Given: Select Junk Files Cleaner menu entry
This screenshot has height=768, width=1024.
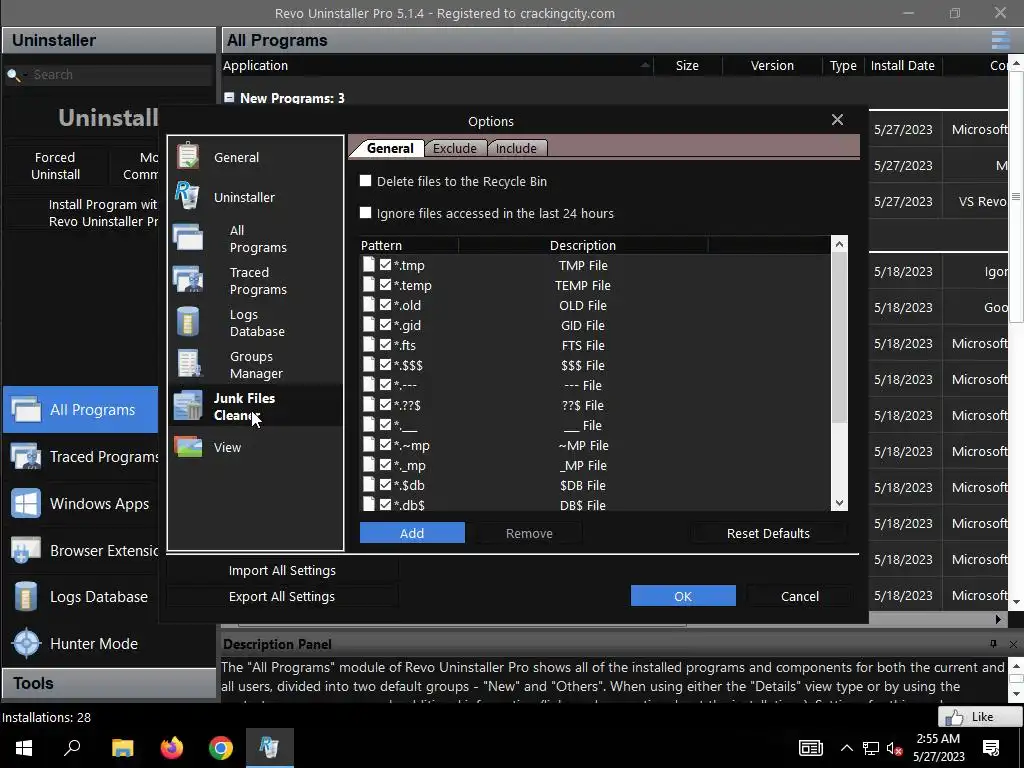Looking at the screenshot, I should [x=256, y=406].
